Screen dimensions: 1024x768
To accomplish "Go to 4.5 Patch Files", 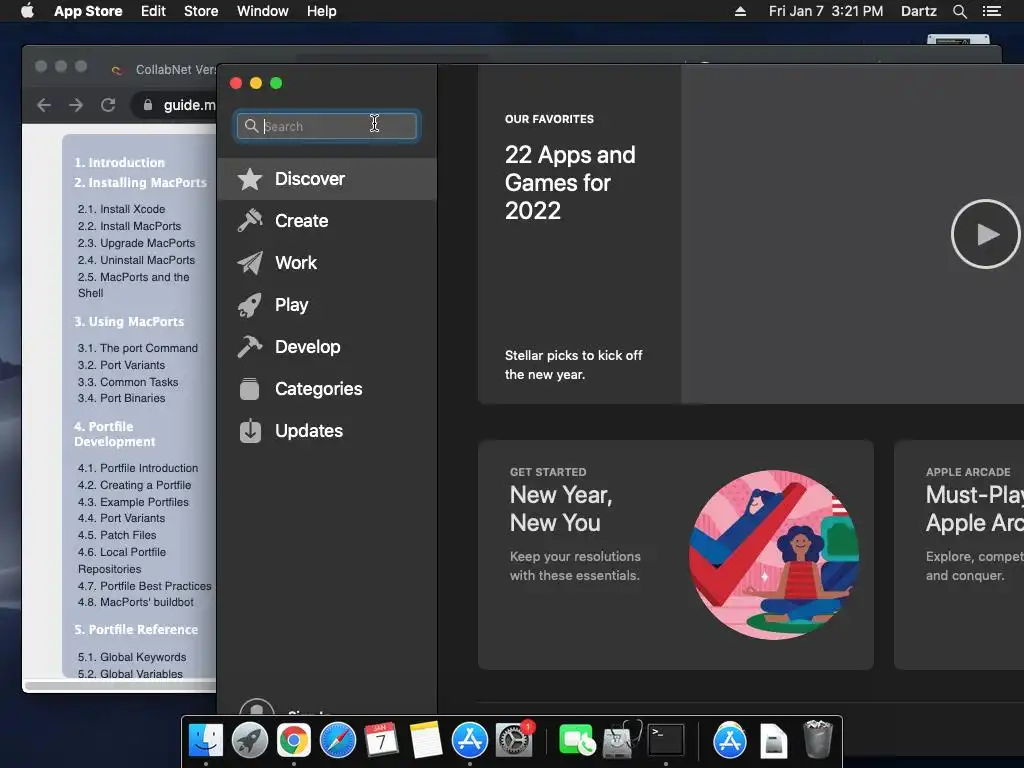I will (x=117, y=536).
